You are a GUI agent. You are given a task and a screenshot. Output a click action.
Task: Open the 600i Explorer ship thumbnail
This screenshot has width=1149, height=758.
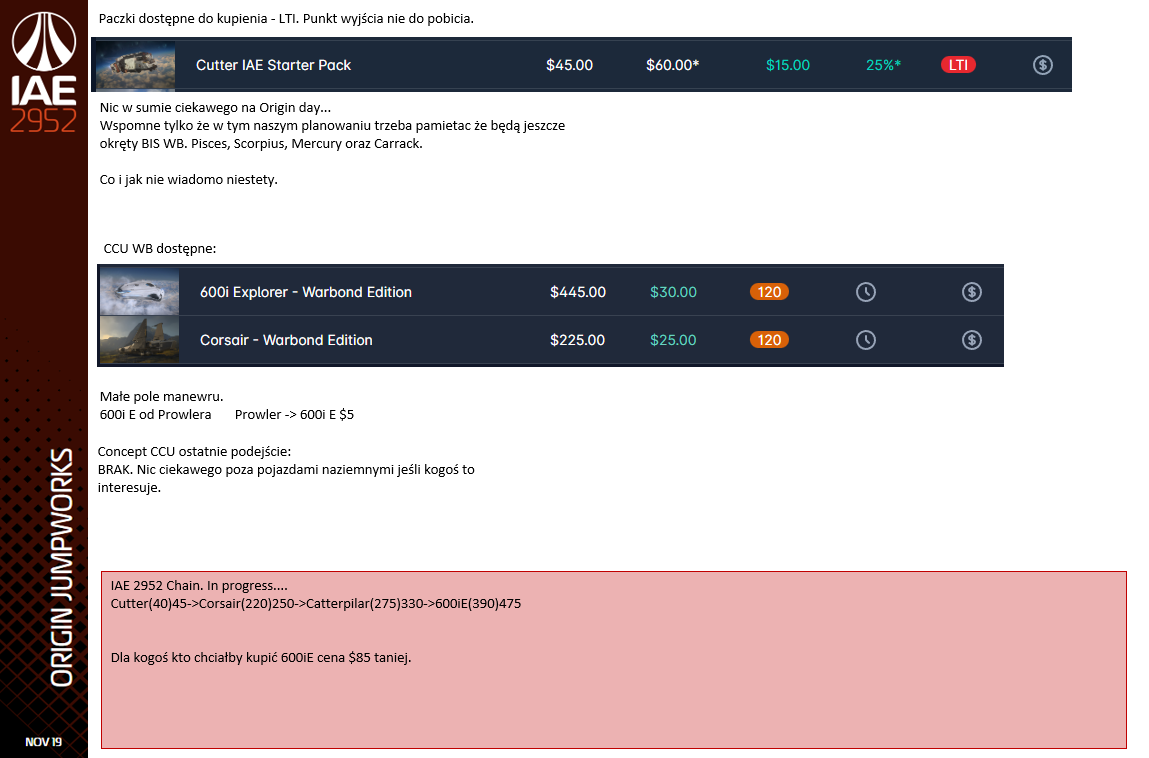[139, 292]
